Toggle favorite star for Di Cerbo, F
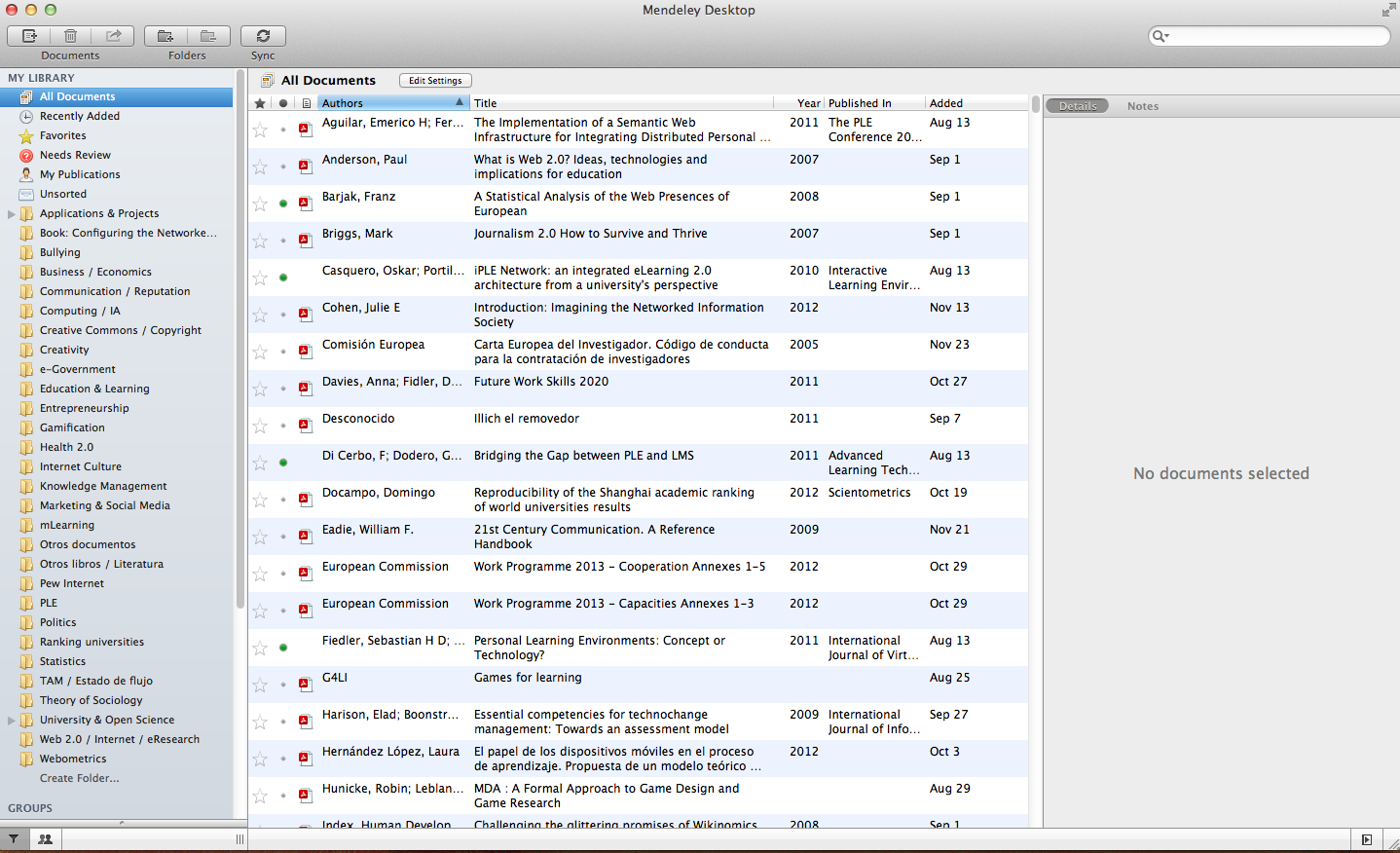 tap(260, 463)
